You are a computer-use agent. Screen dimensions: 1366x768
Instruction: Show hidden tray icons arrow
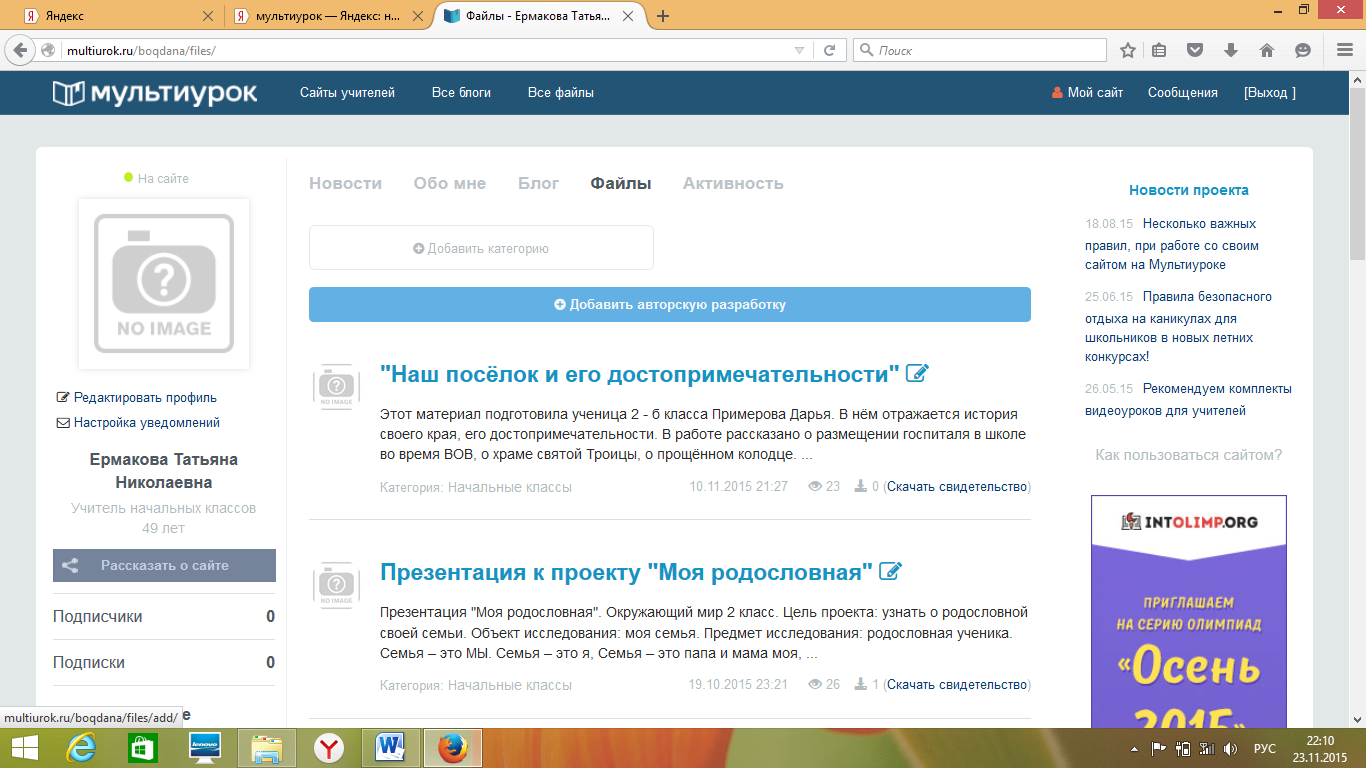pos(1134,749)
